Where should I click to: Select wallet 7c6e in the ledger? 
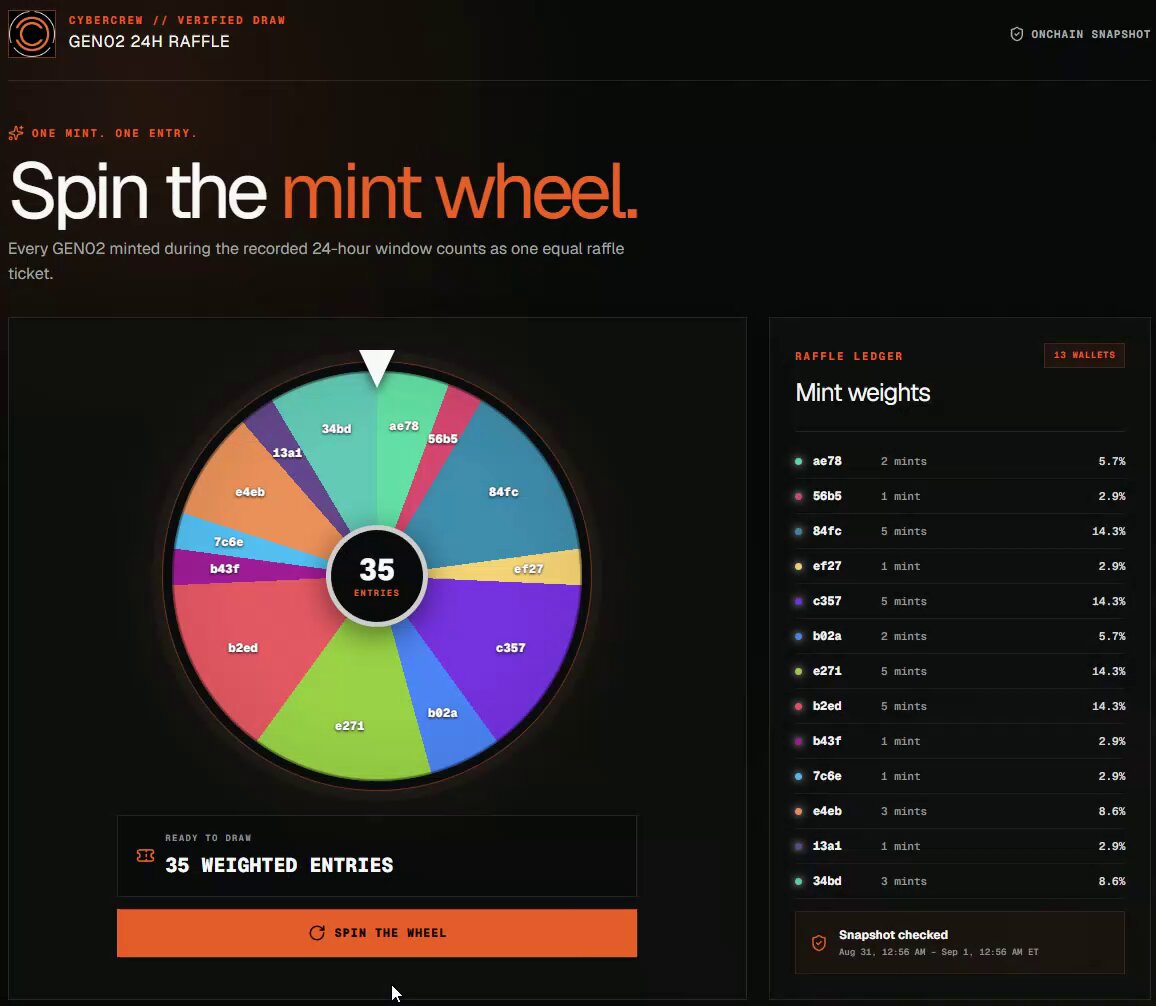pos(960,776)
